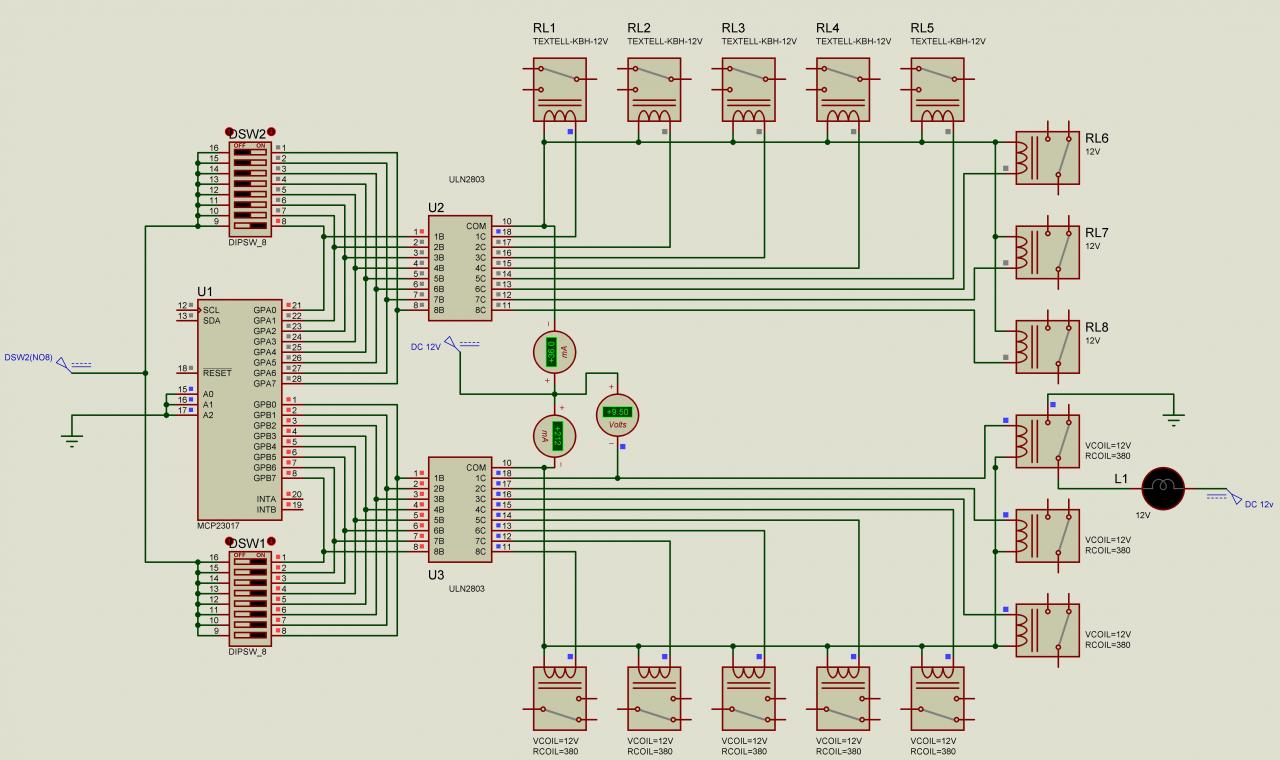This screenshot has height=760, width=1280.
Task: Click the ground symbol near the top-right relay
Action: (1174, 418)
